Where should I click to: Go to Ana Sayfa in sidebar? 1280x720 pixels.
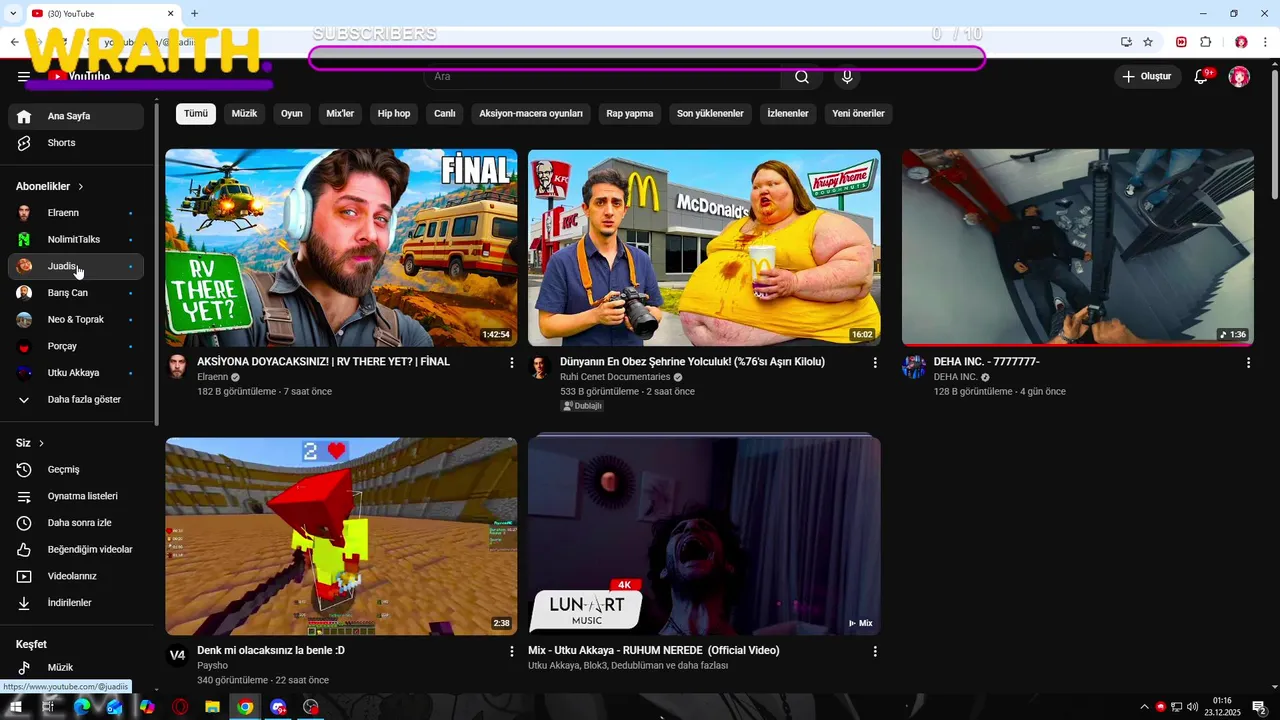pos(76,116)
